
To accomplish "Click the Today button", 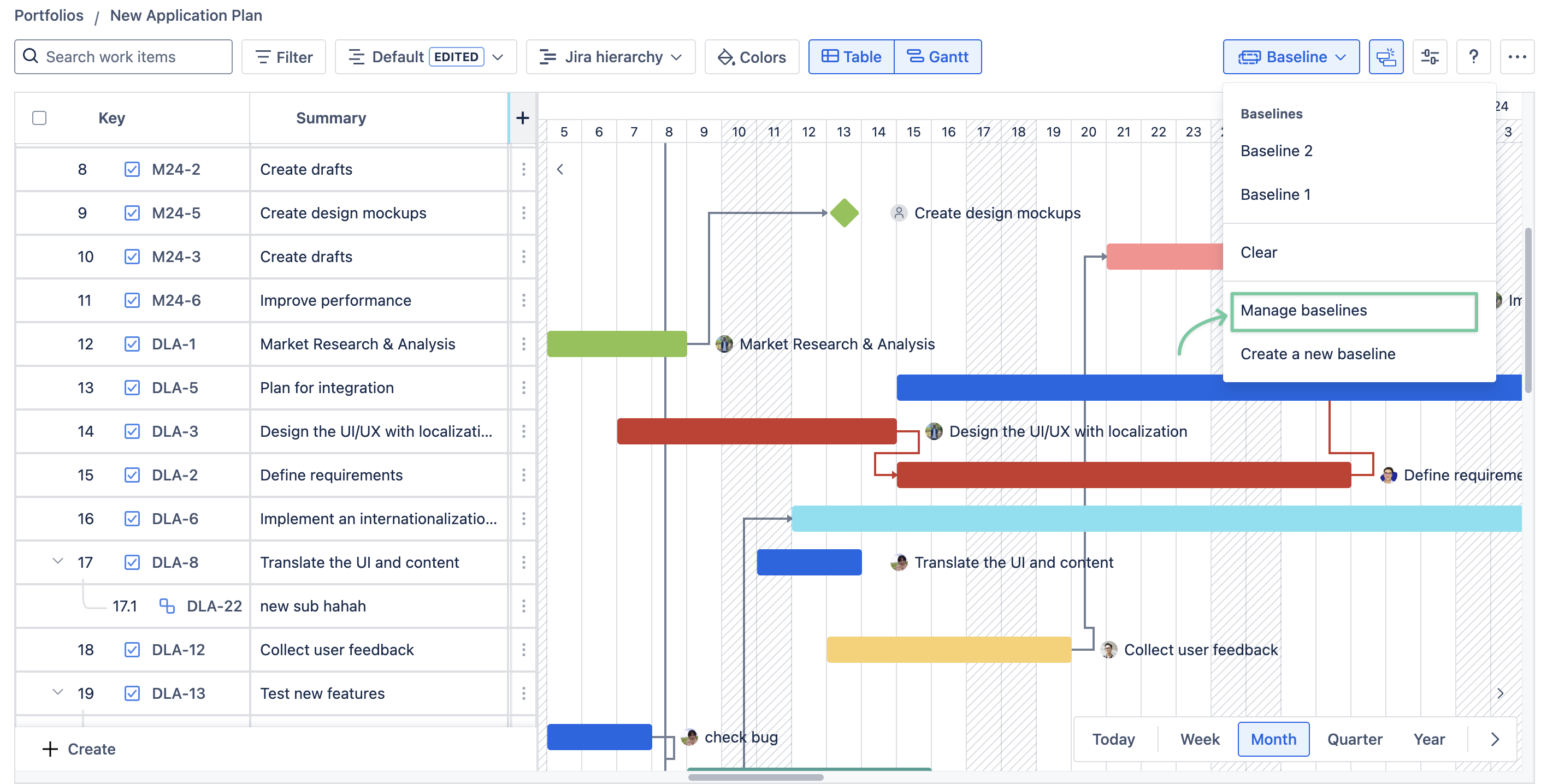I will (x=1113, y=739).
